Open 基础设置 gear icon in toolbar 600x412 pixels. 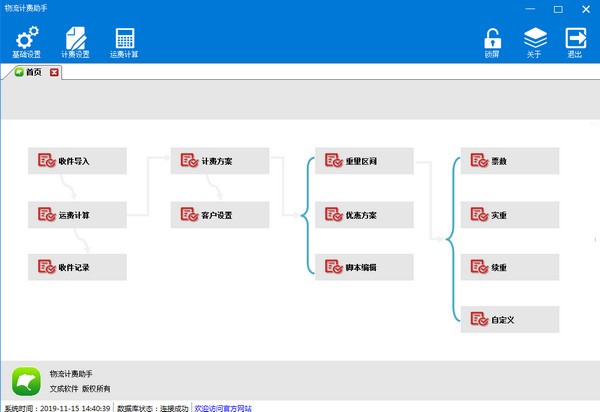coord(27,39)
